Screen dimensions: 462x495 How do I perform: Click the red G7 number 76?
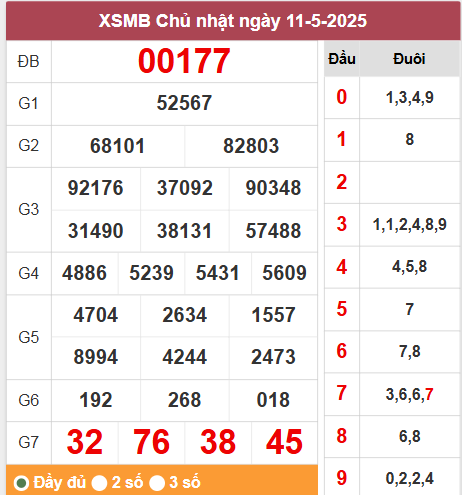click(151, 442)
